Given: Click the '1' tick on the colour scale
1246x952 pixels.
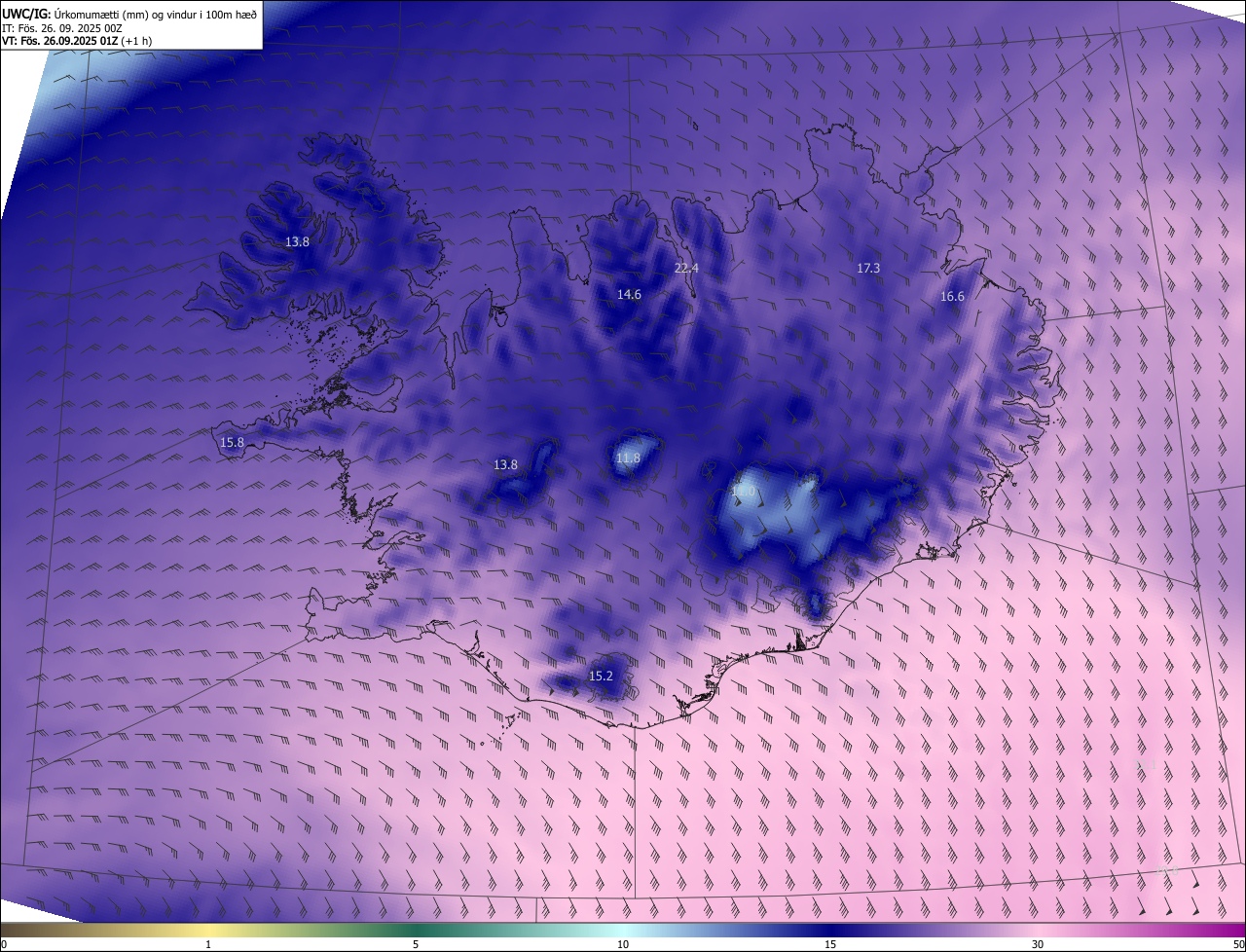Looking at the screenshot, I should [x=208, y=944].
